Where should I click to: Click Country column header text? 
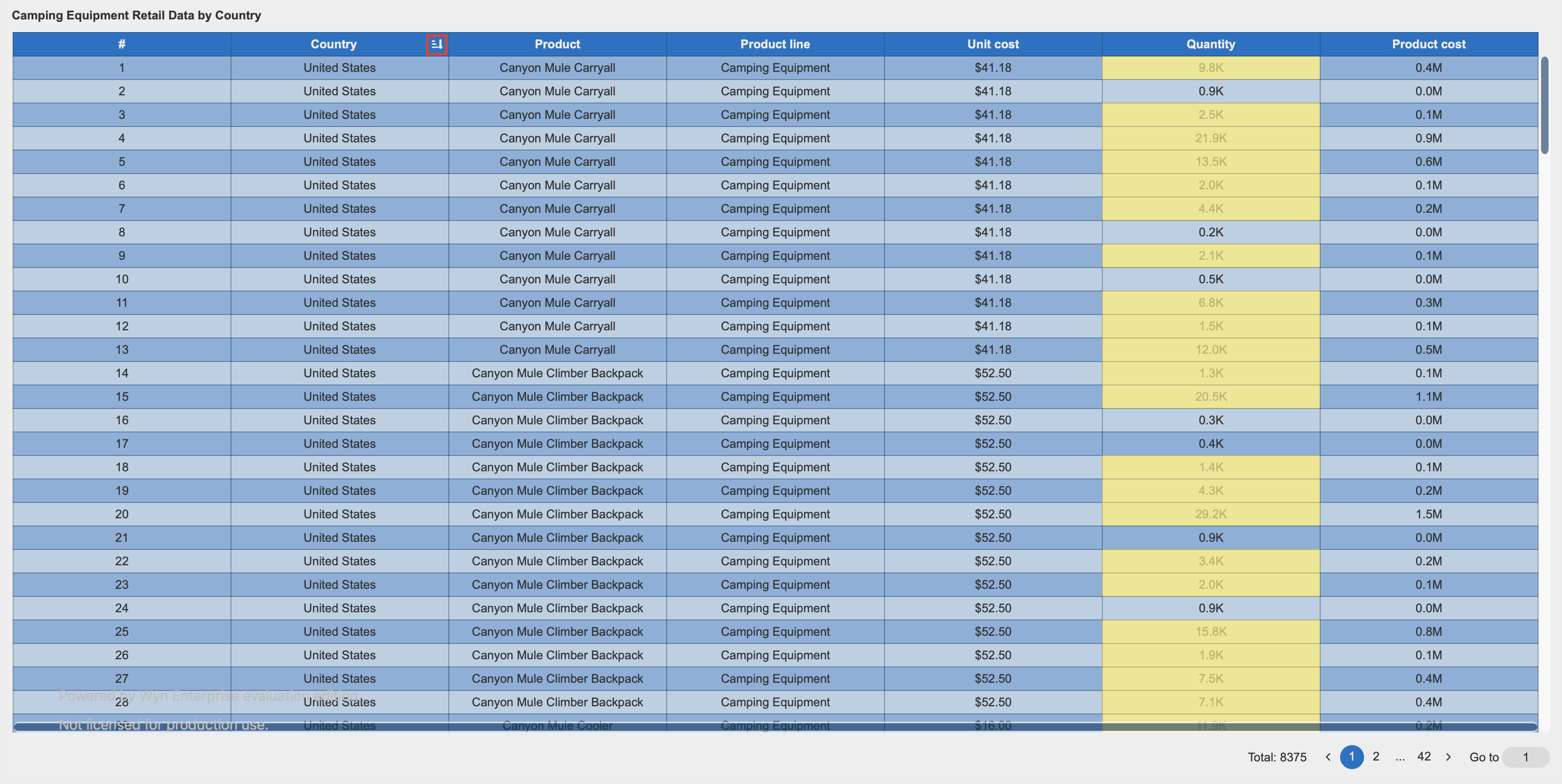pos(334,44)
